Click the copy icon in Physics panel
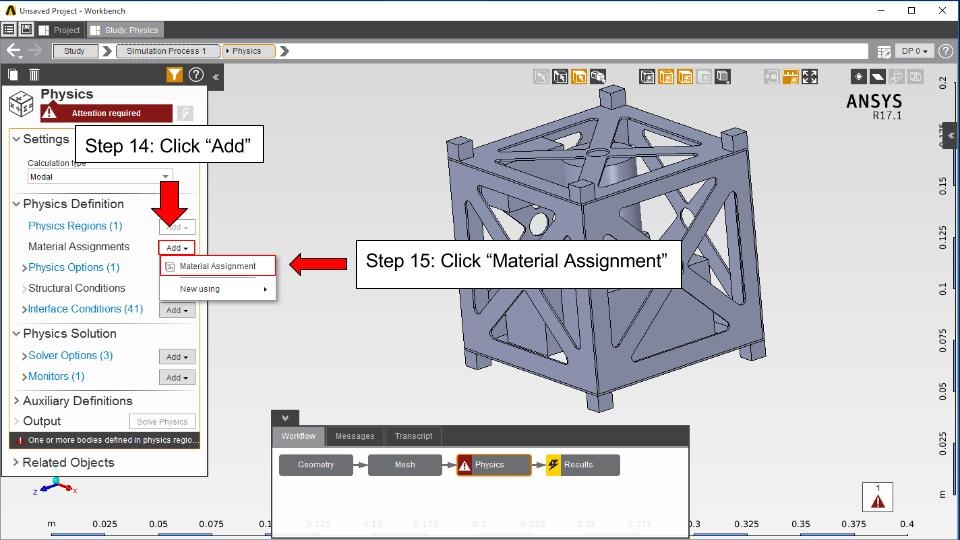 13,75
